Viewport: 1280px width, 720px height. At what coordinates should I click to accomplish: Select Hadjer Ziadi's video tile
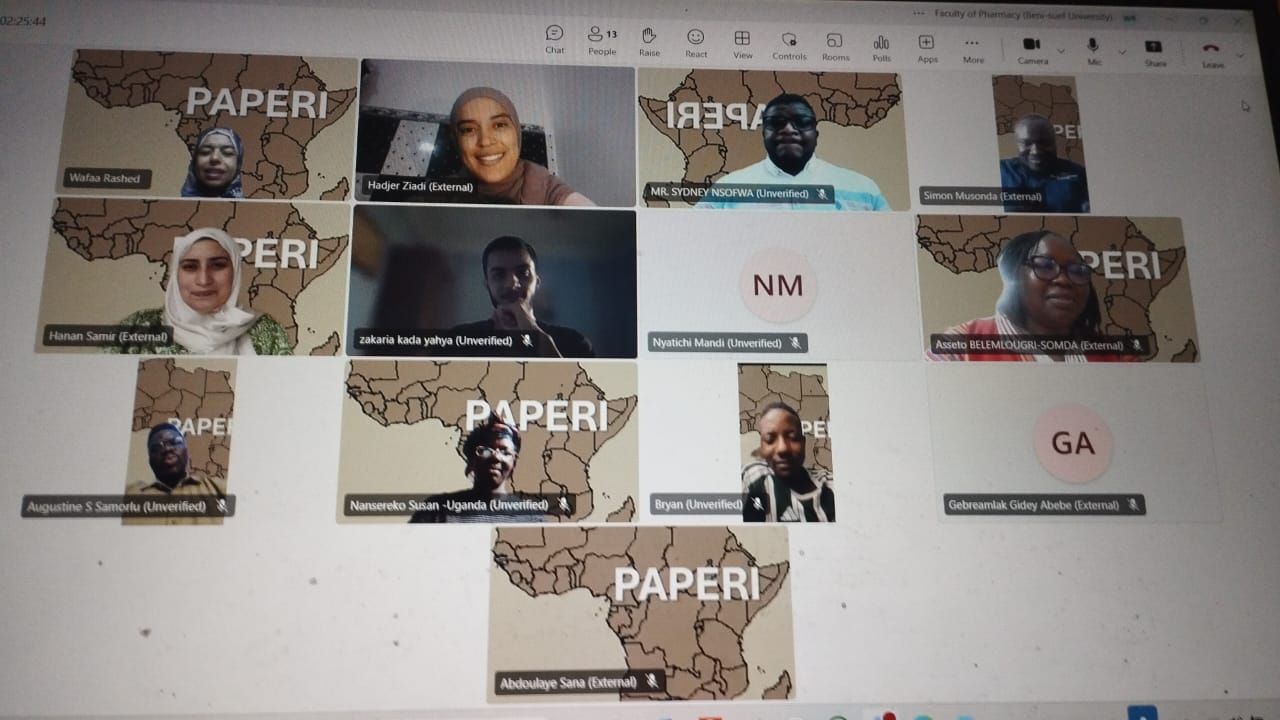pos(495,131)
